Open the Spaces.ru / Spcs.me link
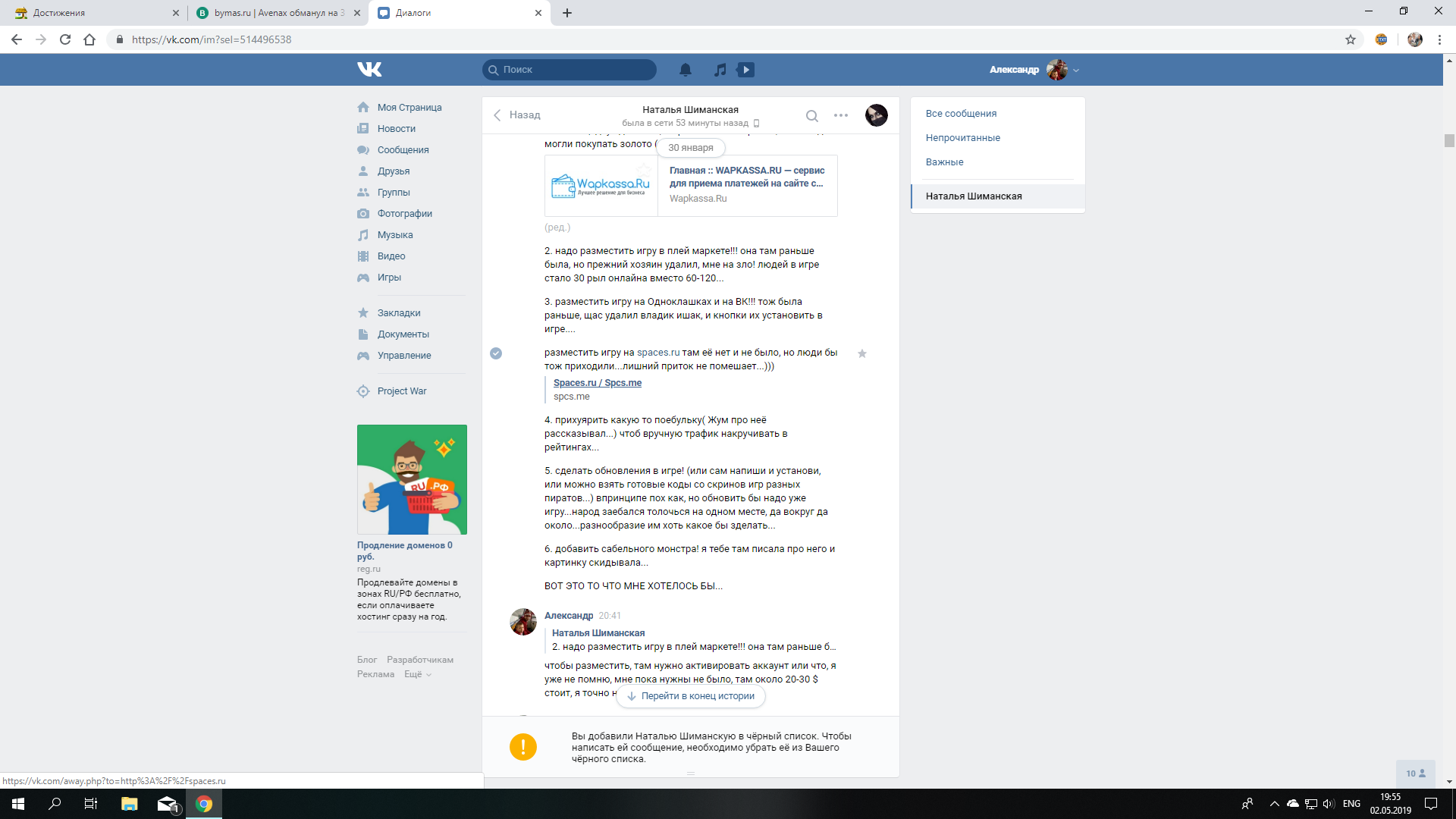The height and width of the screenshot is (819, 1456). click(597, 383)
